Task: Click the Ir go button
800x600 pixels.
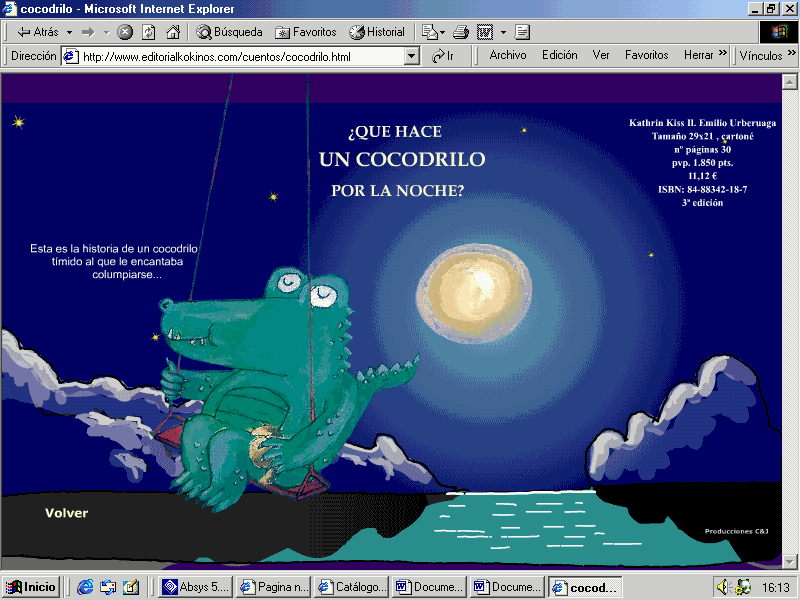Action: 442,56
